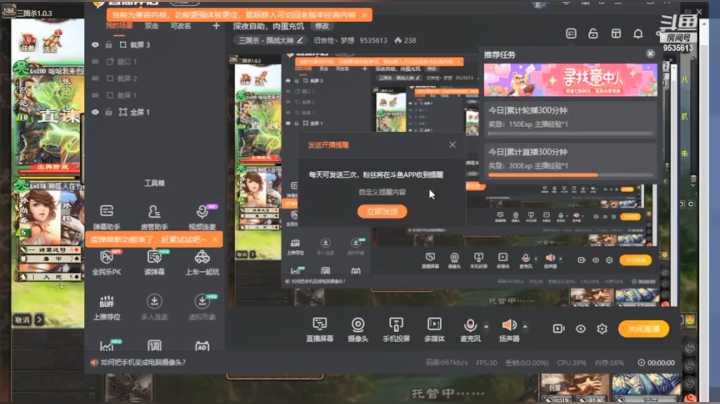Hide the 截屏 3 source eye
The height and width of the screenshot is (404, 720).
pyautogui.click(x=95, y=45)
